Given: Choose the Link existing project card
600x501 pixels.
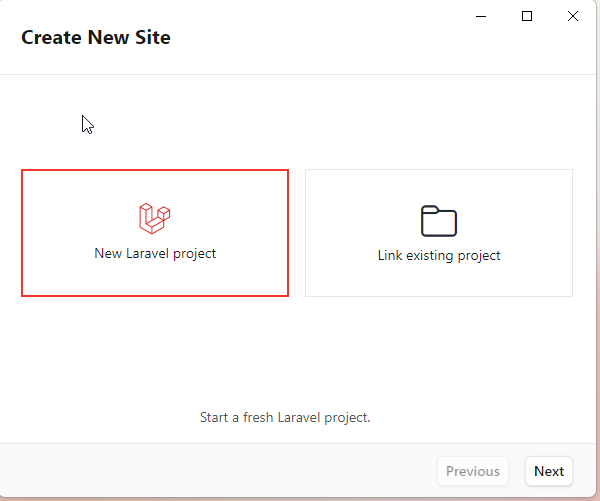Looking at the screenshot, I should tap(439, 233).
